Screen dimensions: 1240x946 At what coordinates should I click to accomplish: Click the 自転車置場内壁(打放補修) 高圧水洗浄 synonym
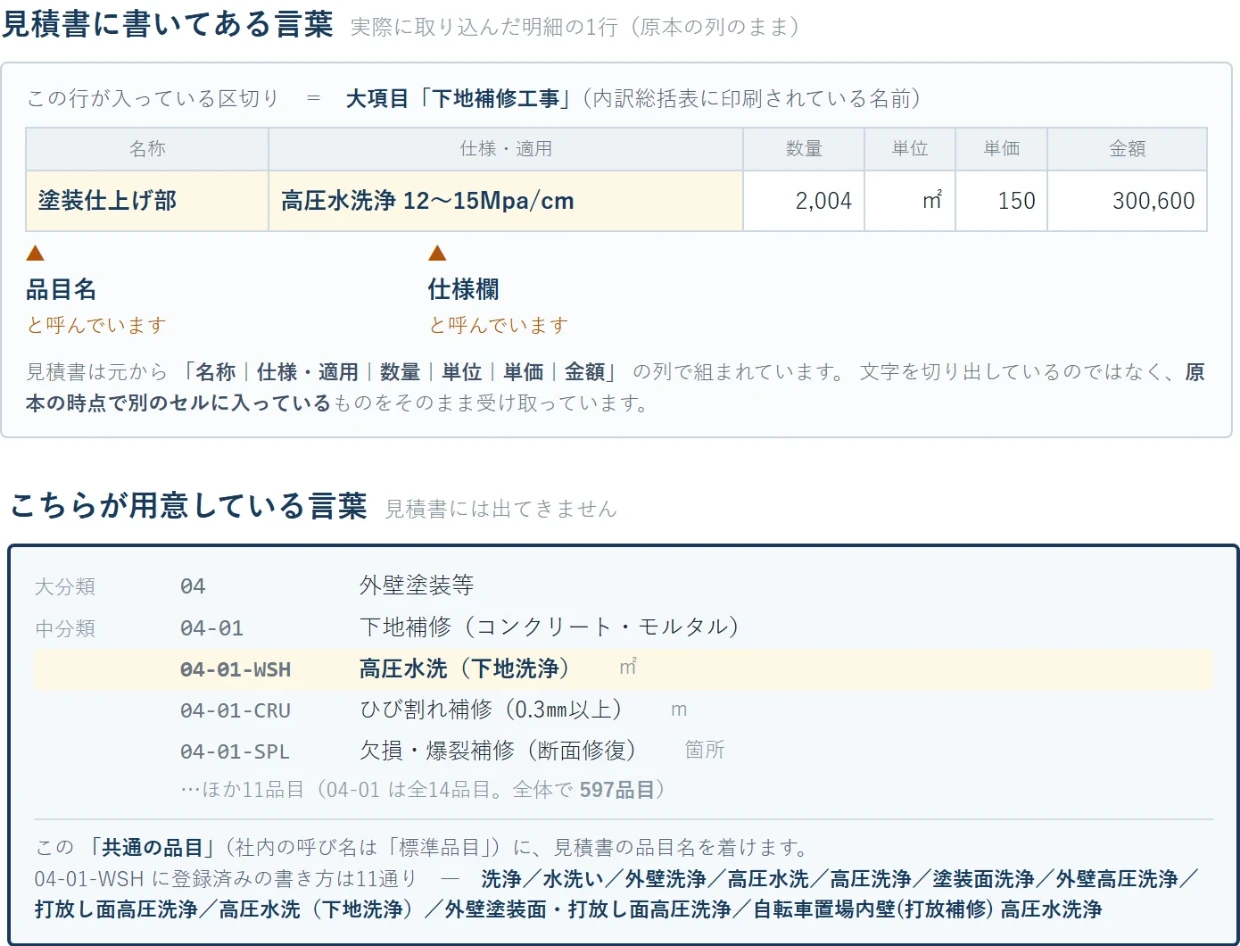pyautogui.click(x=927, y=910)
